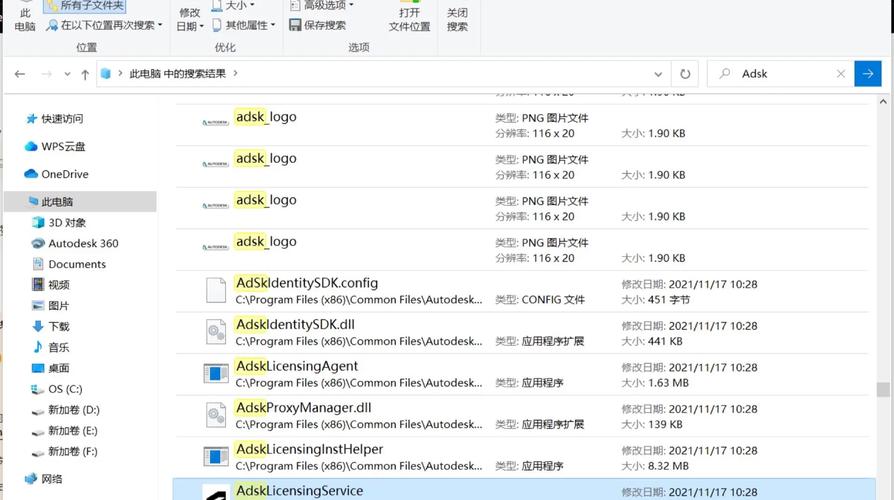The width and height of the screenshot is (894, 500).
Task: Click scrollbar up arrow in results
Action: (x=883, y=101)
